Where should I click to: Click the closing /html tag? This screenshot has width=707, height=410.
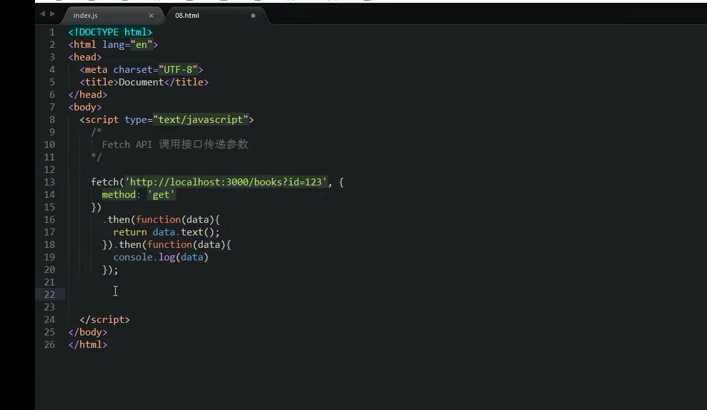pyautogui.click(x=87, y=345)
